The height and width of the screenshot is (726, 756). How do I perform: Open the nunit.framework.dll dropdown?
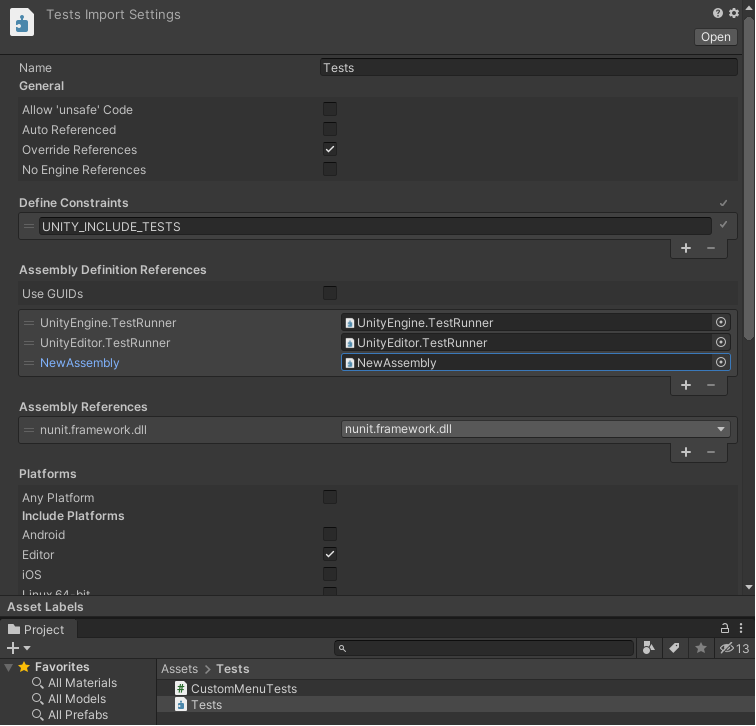click(536, 429)
